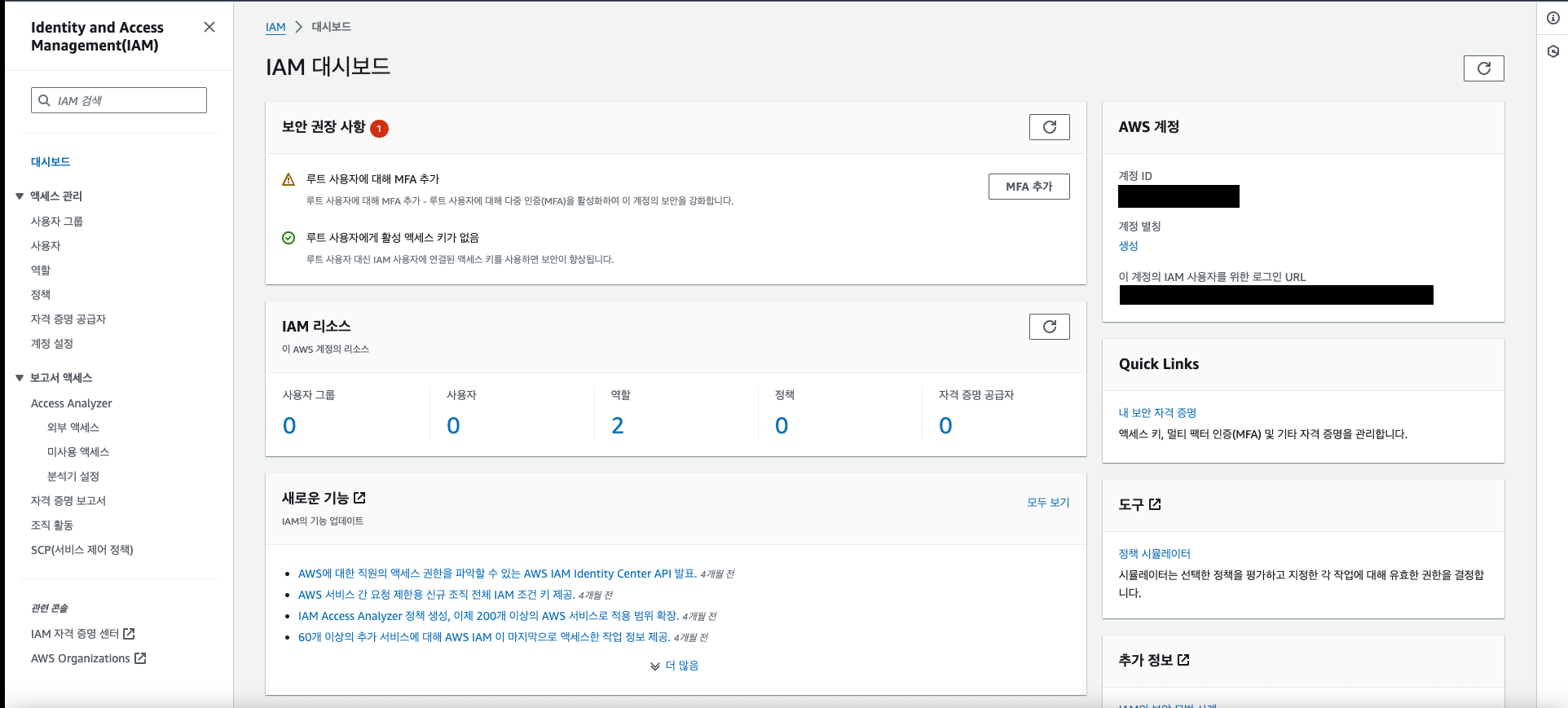The height and width of the screenshot is (708, 1568).
Task: Collapse the 보고서 액세스 section
Action: point(20,378)
